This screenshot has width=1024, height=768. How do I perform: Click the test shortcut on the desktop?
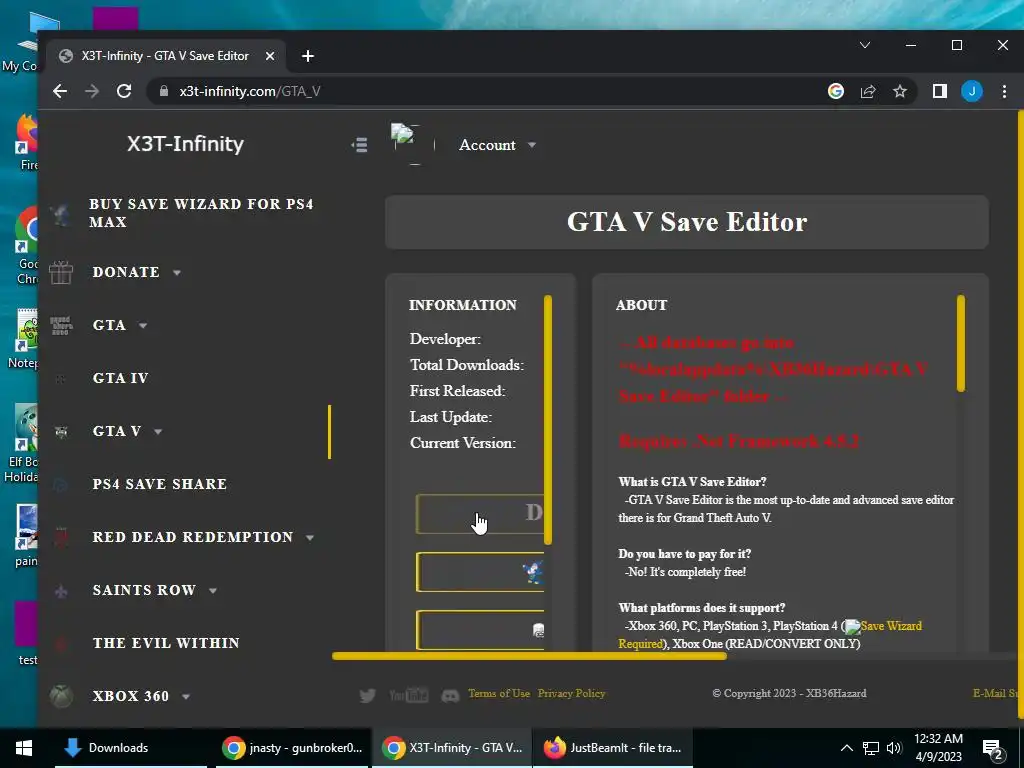click(27, 632)
